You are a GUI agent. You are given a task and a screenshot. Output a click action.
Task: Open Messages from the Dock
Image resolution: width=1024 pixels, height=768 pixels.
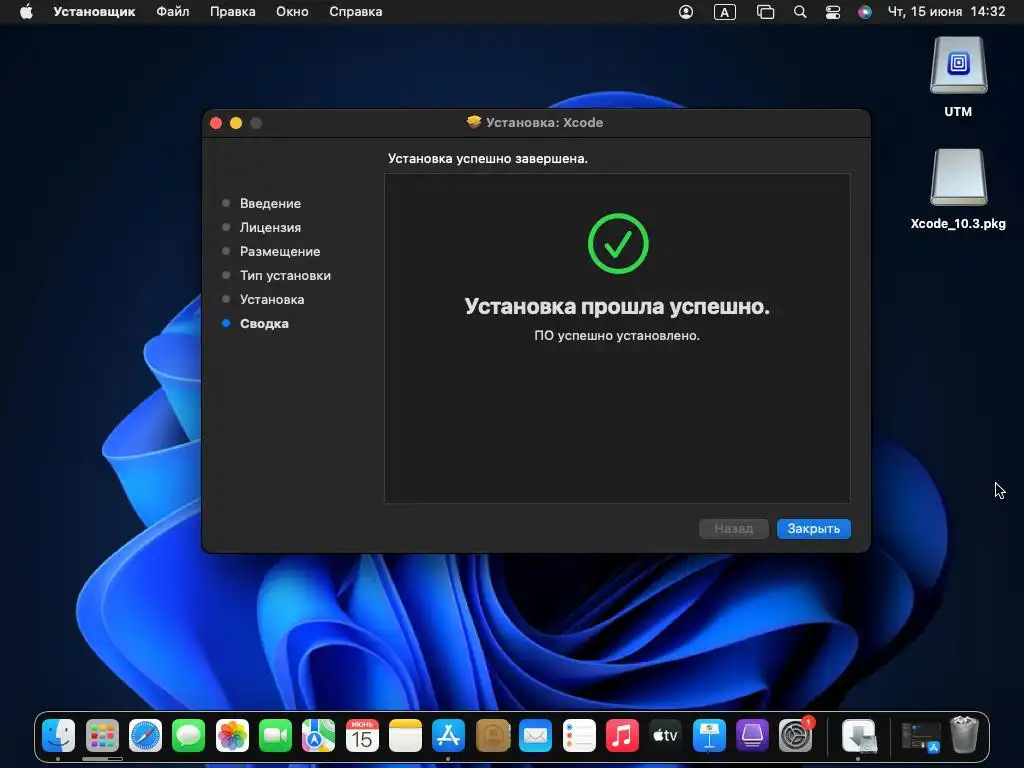pos(189,736)
